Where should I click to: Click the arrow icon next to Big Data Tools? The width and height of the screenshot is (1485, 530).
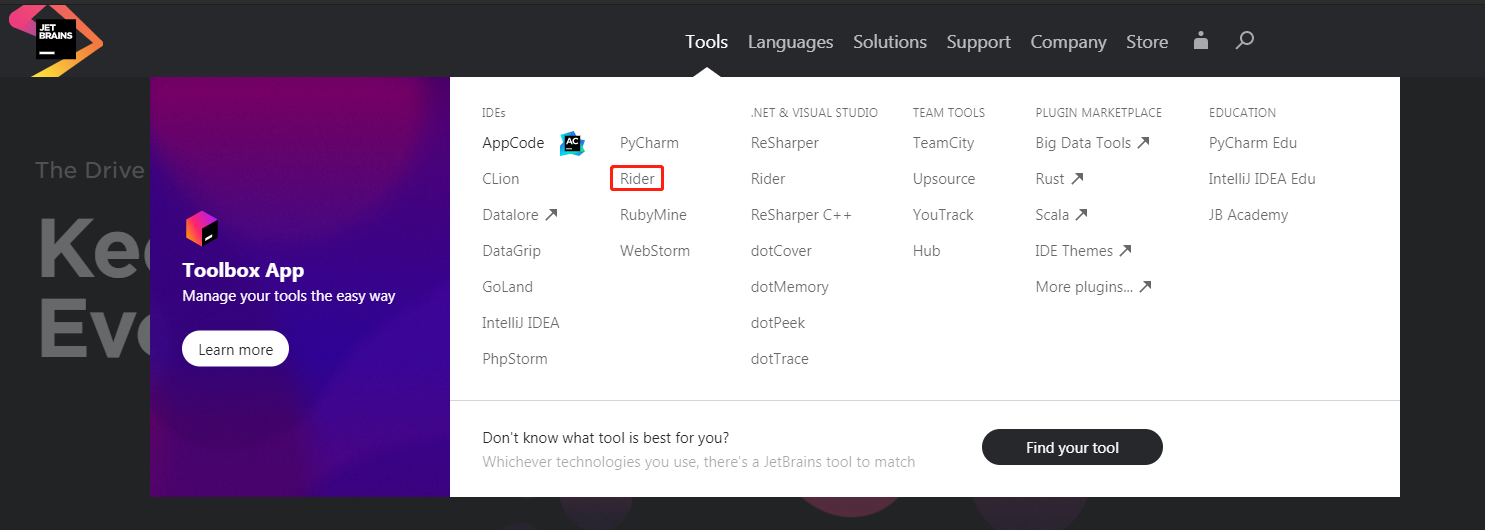coord(1143,143)
